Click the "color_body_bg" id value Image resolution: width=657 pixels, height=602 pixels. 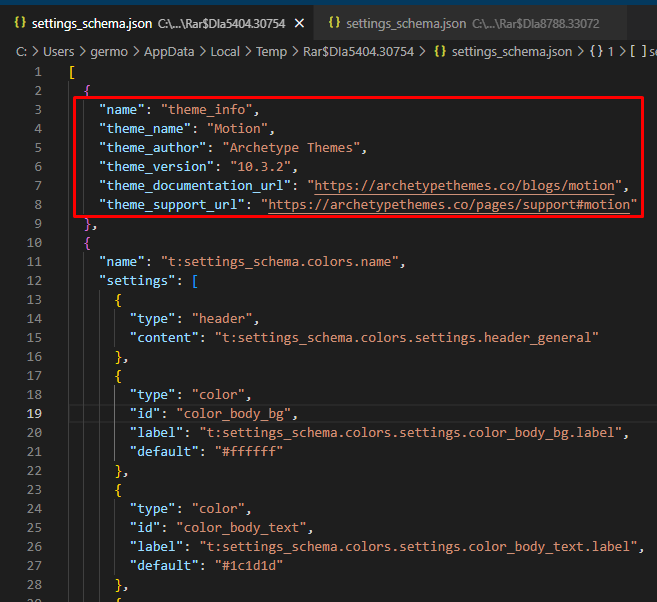(x=233, y=414)
